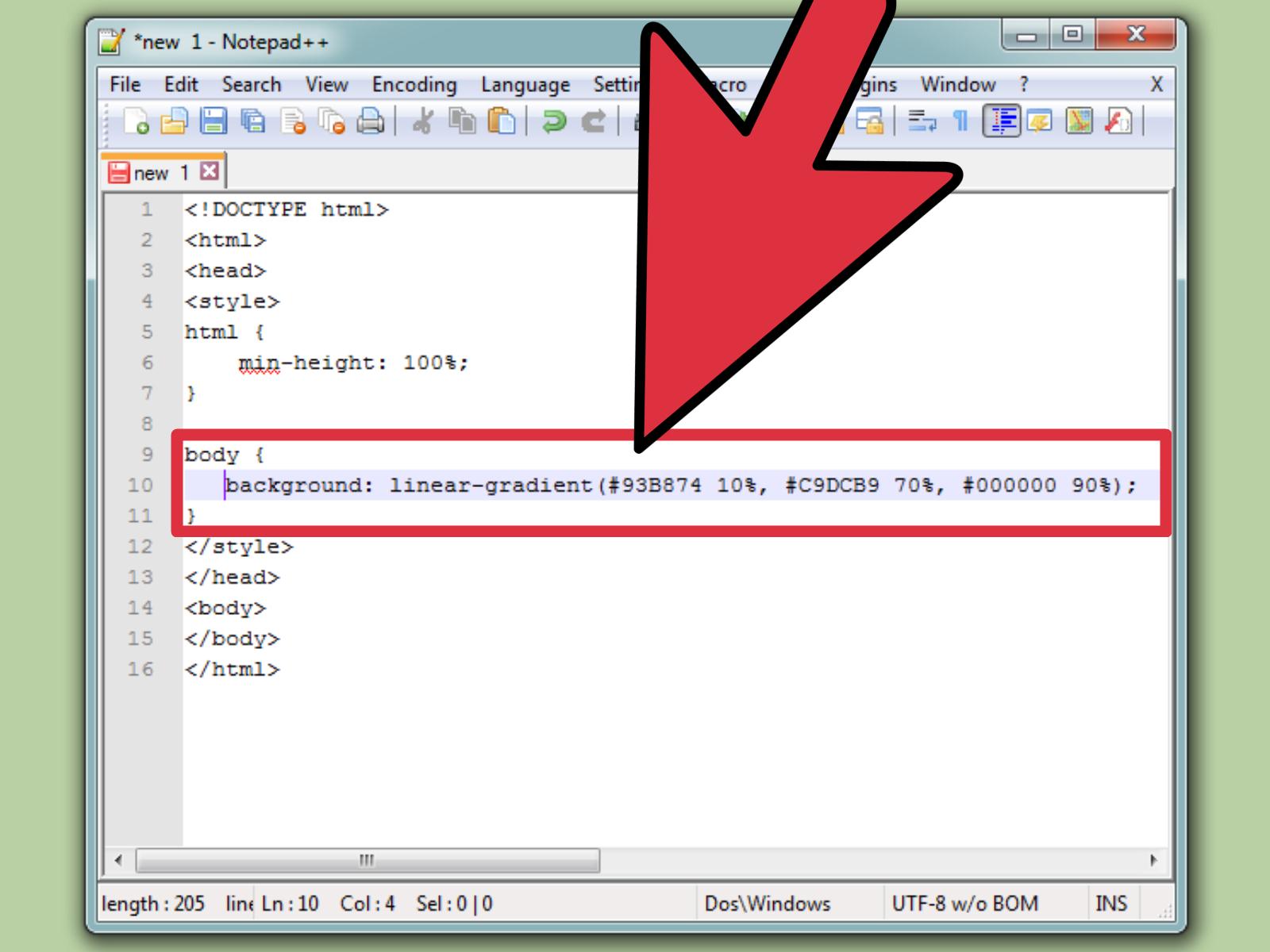Paste from the clipboard

tap(501, 121)
